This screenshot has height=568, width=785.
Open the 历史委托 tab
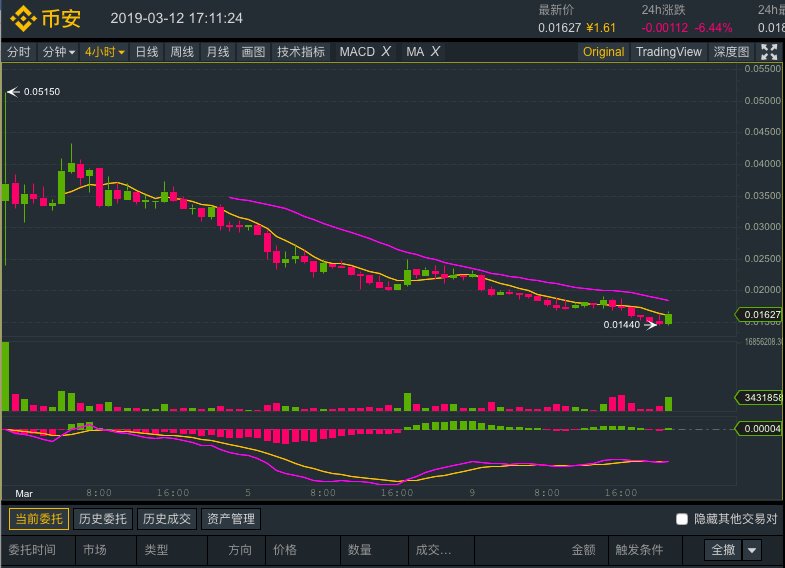tap(103, 519)
